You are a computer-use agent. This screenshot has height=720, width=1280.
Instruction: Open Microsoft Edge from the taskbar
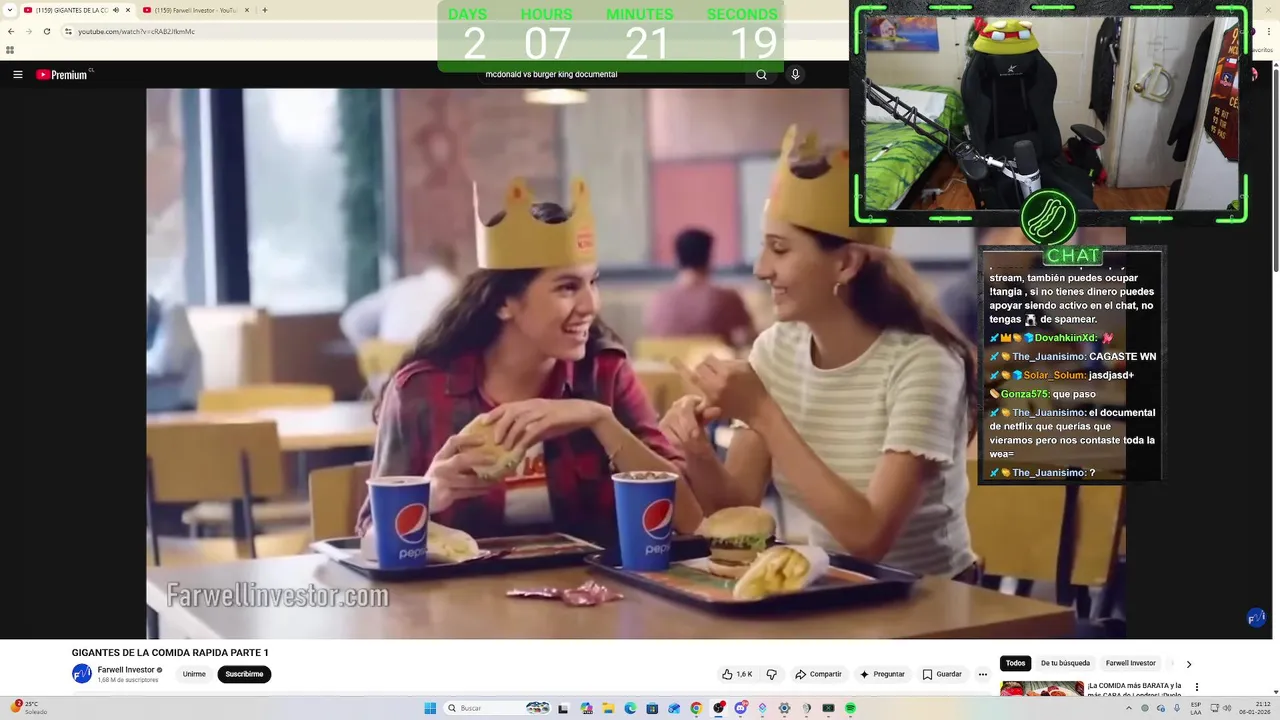[x=630, y=708]
